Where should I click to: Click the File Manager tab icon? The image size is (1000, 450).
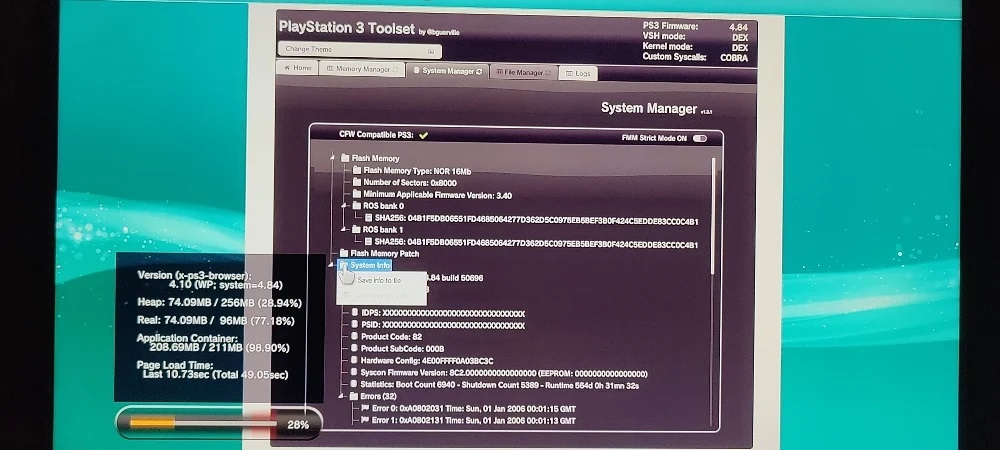coord(499,73)
